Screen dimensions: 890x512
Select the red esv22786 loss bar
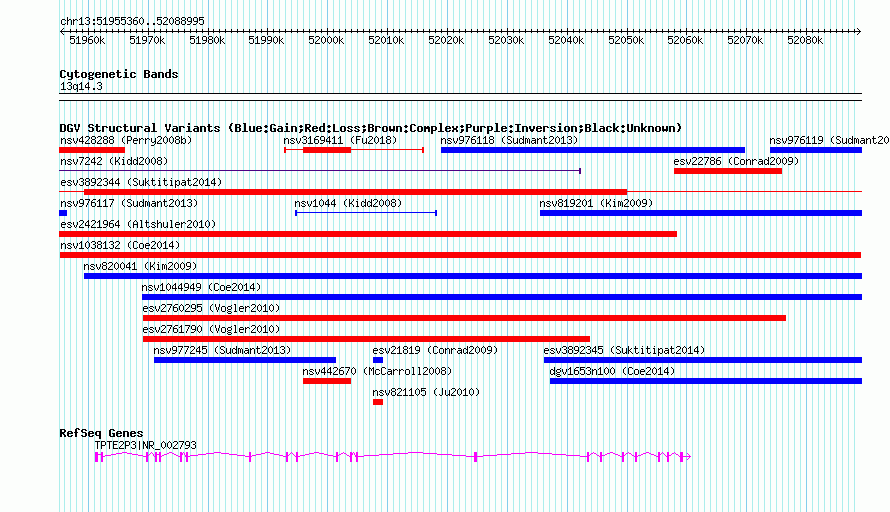pyautogui.click(x=728, y=171)
